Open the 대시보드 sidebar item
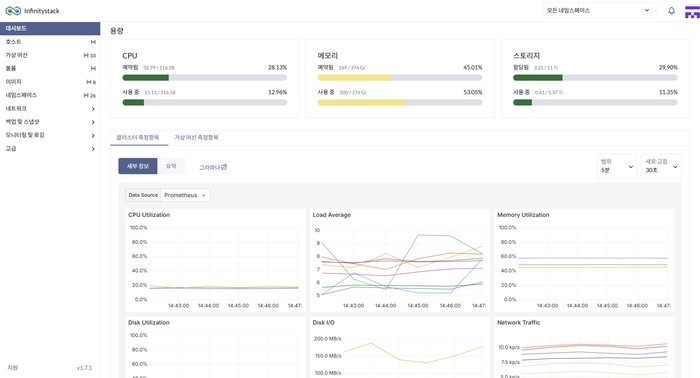 (50, 29)
